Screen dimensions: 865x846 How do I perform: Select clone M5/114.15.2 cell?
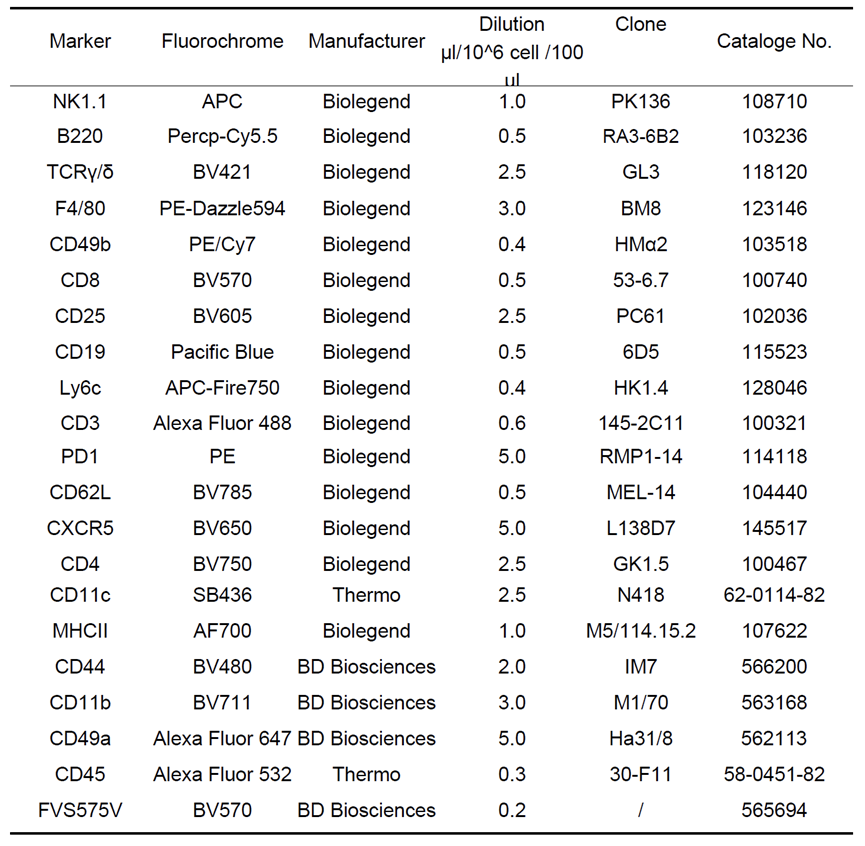[x=640, y=632]
